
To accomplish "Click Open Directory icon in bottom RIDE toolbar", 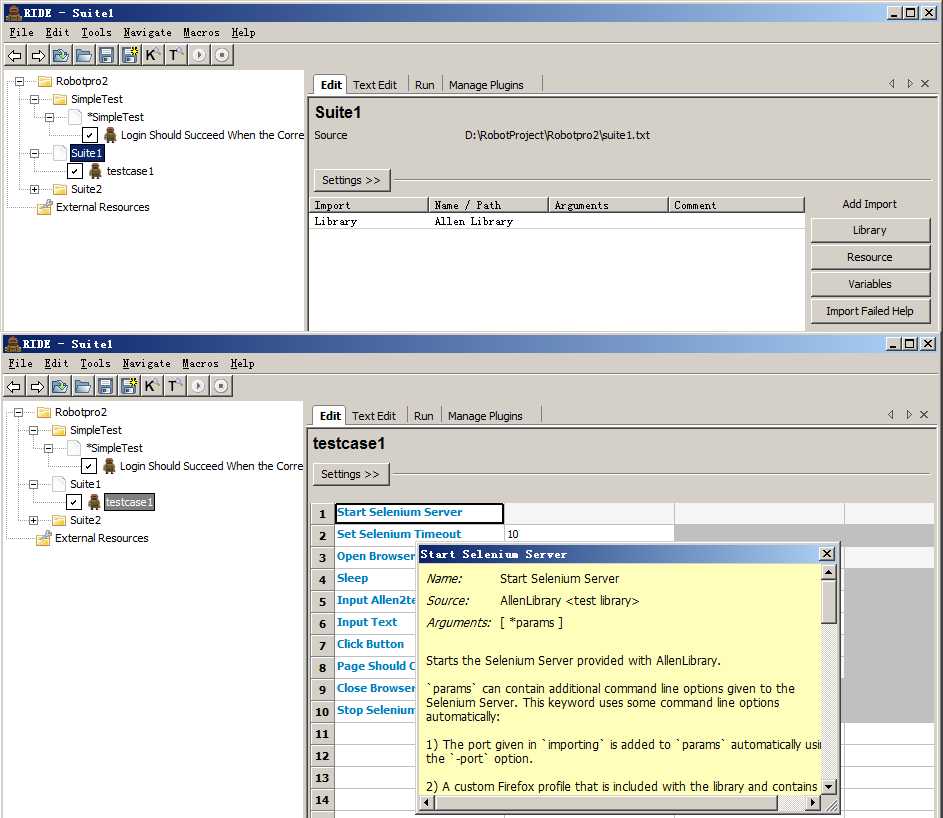I will tap(82, 387).
